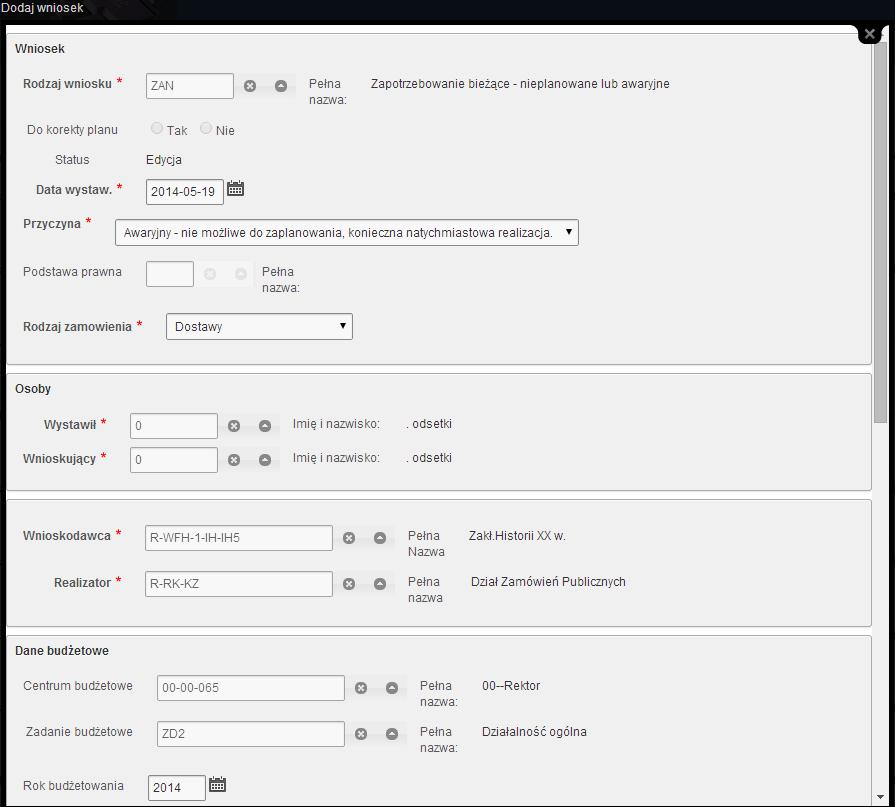
Task: Open calendar icon next to Rok budżetowania
Action: 217,785
